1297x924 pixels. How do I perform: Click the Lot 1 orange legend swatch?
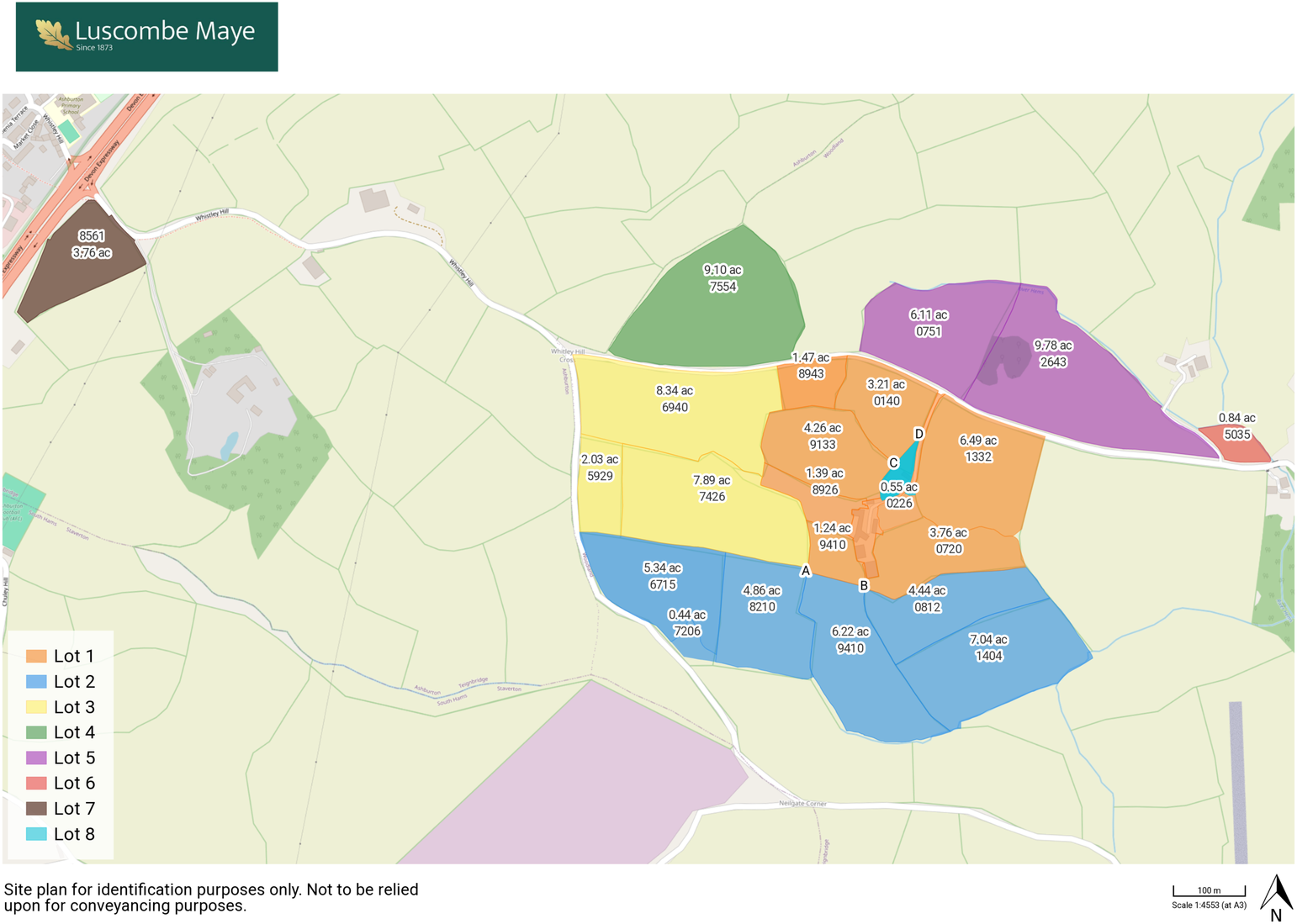coord(36,656)
